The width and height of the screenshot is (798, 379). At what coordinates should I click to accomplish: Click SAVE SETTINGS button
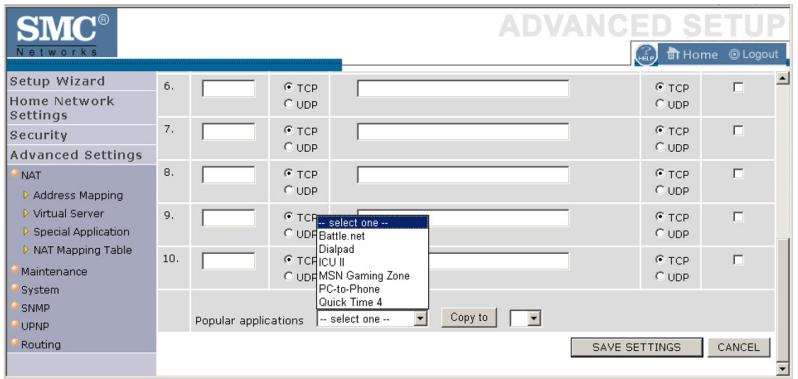(x=637, y=347)
